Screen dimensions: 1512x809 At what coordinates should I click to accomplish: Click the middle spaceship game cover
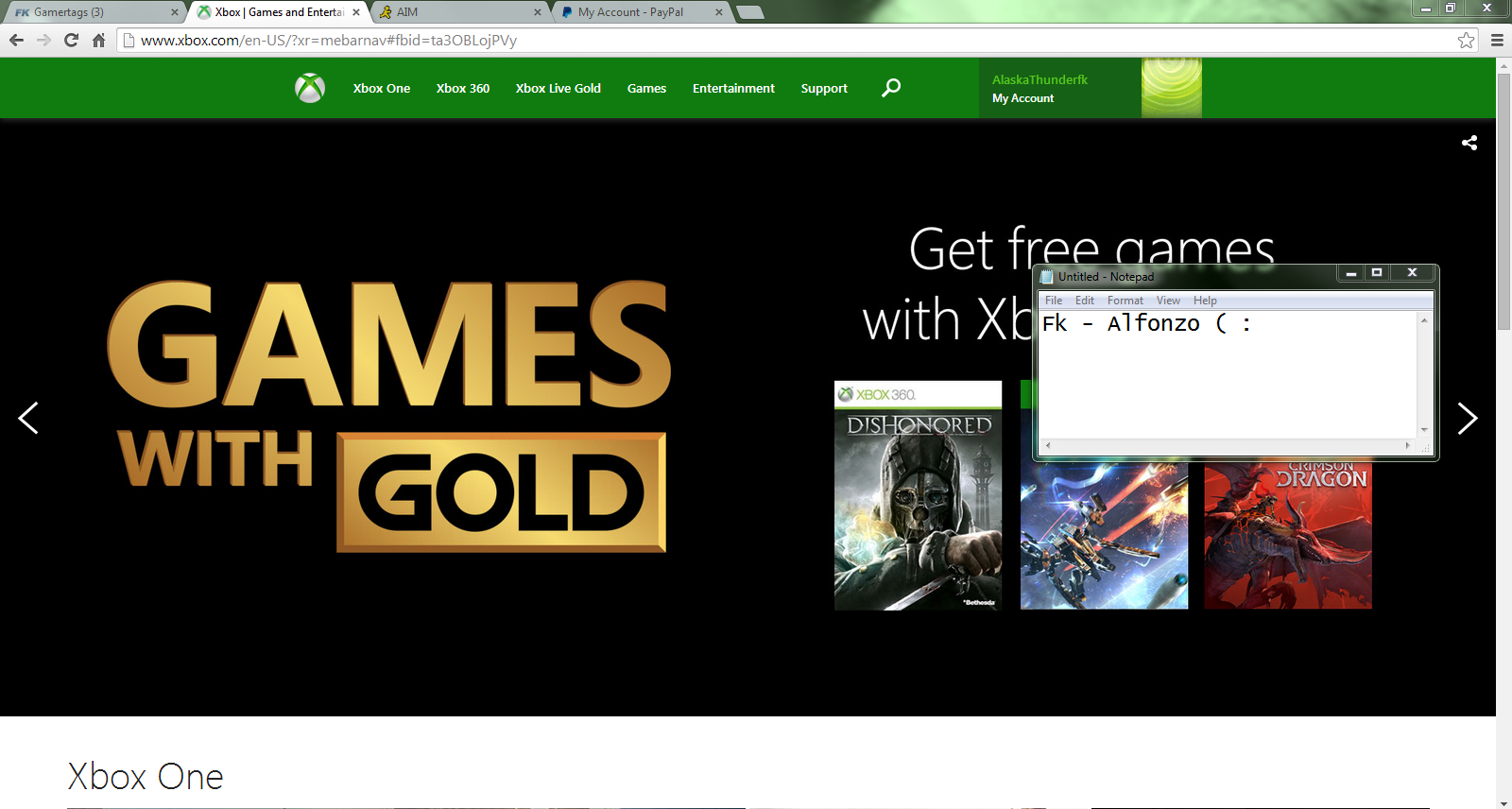pos(1104,534)
